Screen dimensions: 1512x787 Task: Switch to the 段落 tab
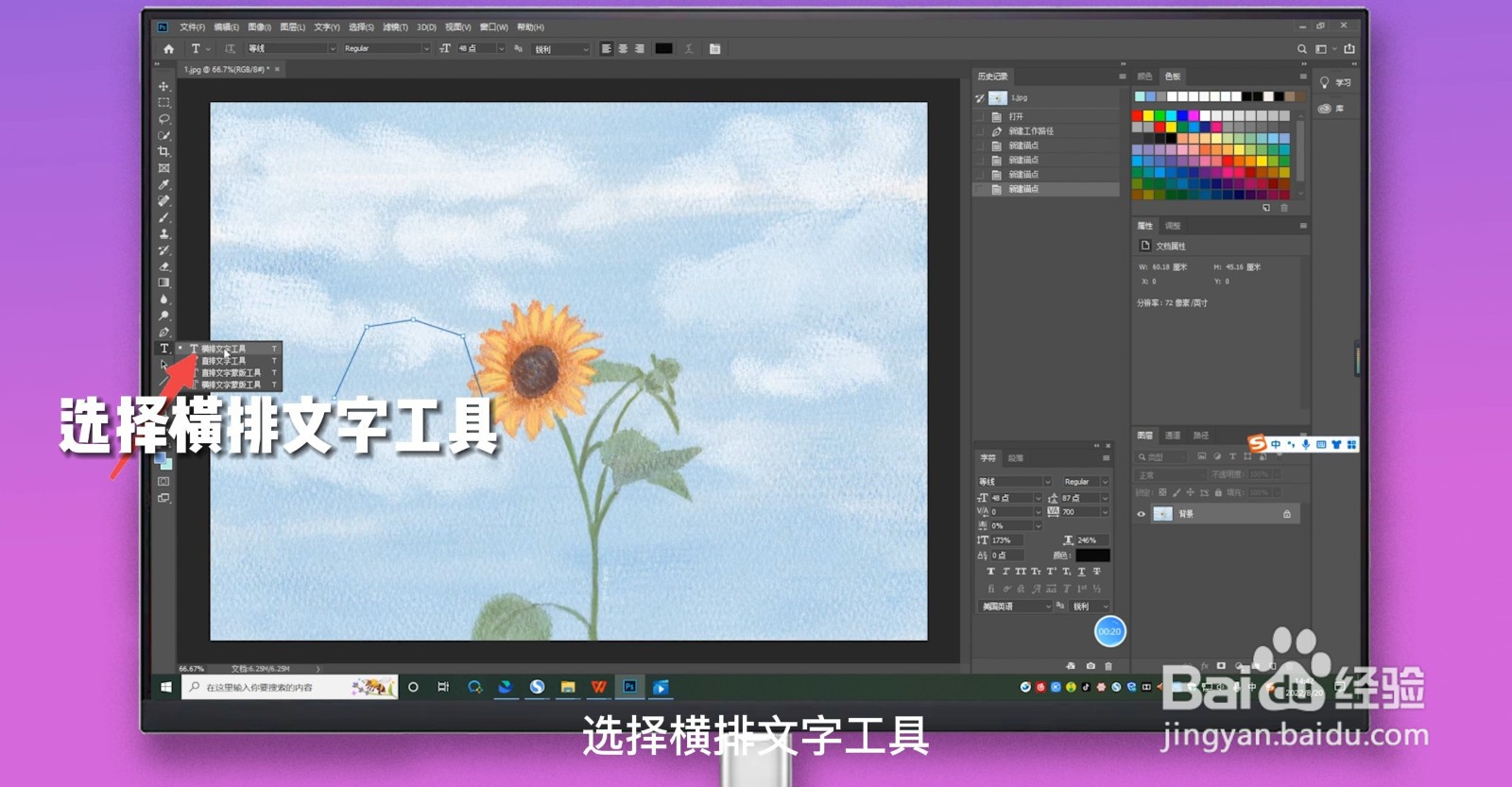click(1016, 458)
